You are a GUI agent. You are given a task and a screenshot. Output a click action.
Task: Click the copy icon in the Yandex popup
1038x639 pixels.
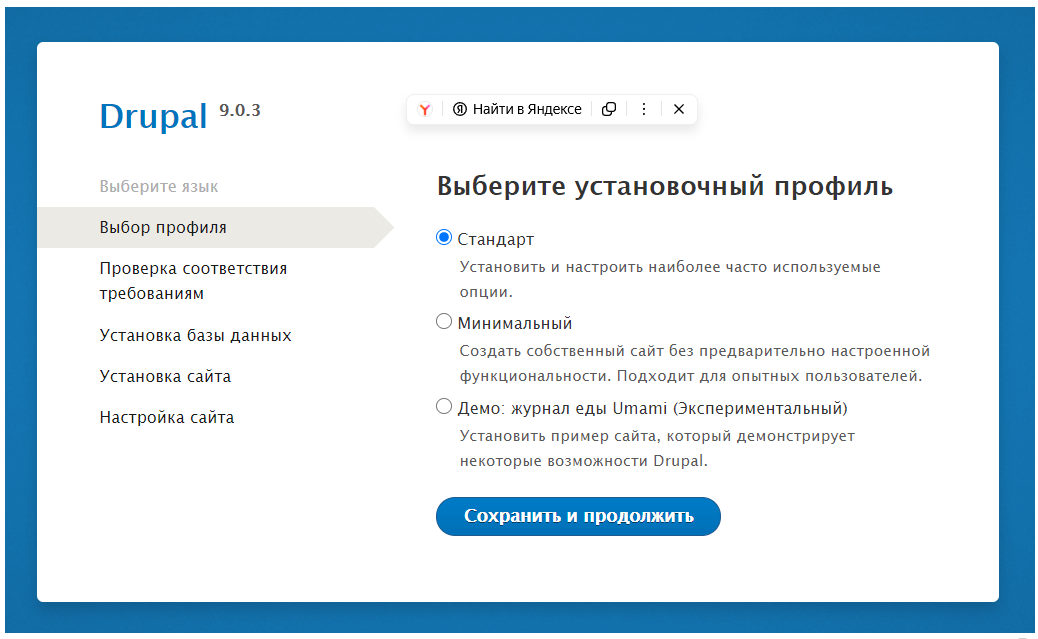pyautogui.click(x=609, y=109)
